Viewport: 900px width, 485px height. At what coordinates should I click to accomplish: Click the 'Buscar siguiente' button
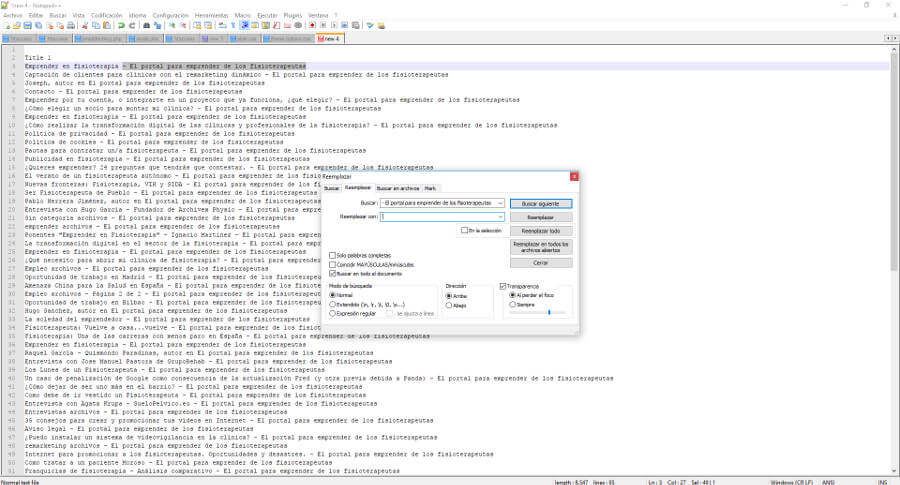coord(541,204)
